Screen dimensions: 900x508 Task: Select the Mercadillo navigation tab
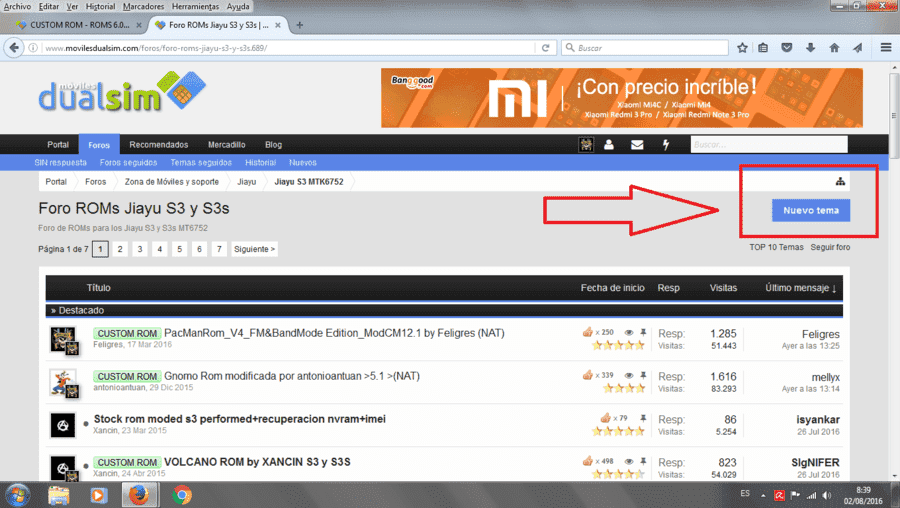[227, 145]
